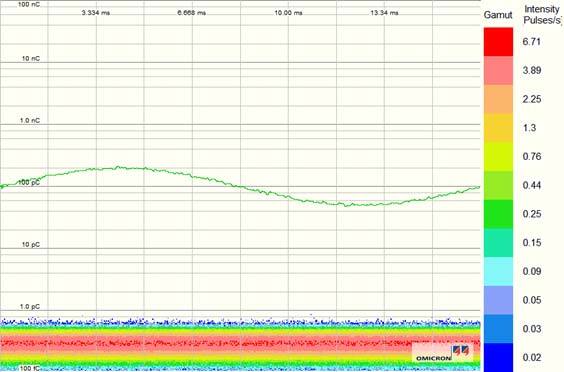564x372 pixels.
Task: Select the 6.668 ms axis label
Action: click(192, 13)
